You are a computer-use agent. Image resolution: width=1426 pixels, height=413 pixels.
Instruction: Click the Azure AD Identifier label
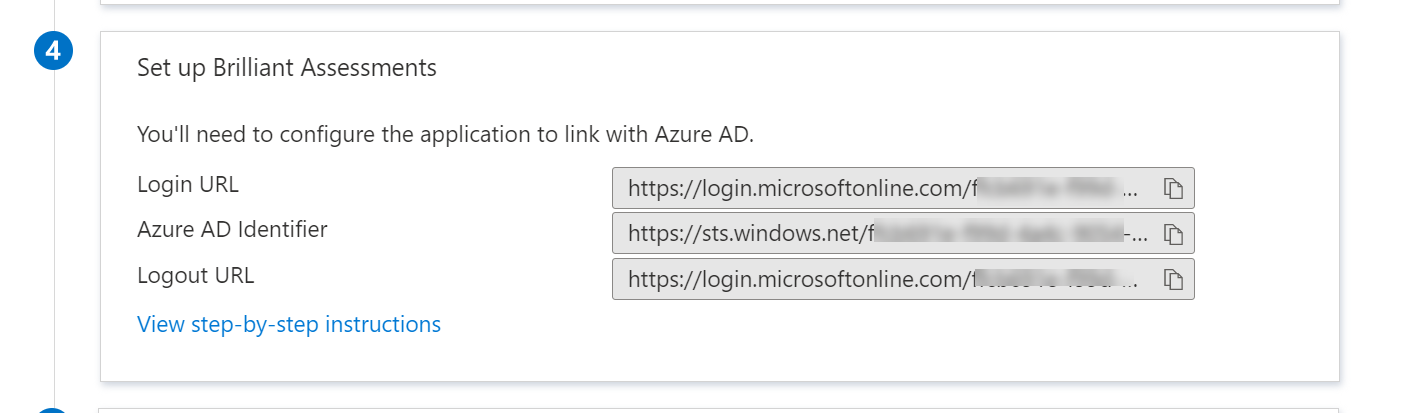click(x=232, y=230)
